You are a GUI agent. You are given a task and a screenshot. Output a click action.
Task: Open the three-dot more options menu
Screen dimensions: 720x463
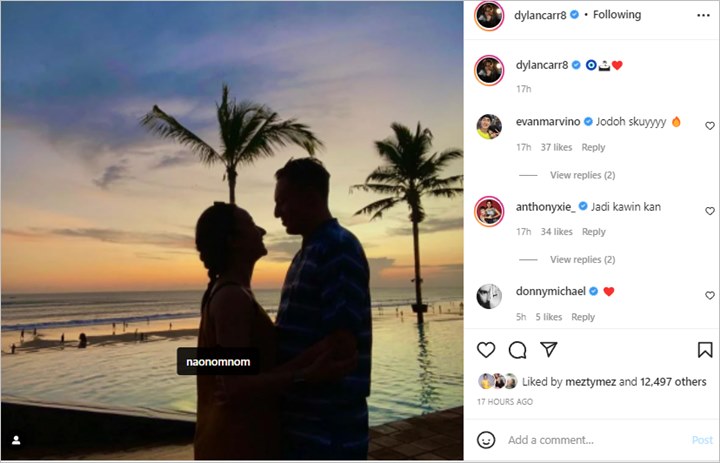tap(703, 16)
